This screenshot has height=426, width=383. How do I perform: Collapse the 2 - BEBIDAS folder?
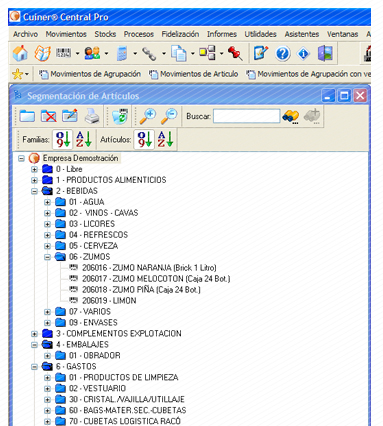point(34,191)
